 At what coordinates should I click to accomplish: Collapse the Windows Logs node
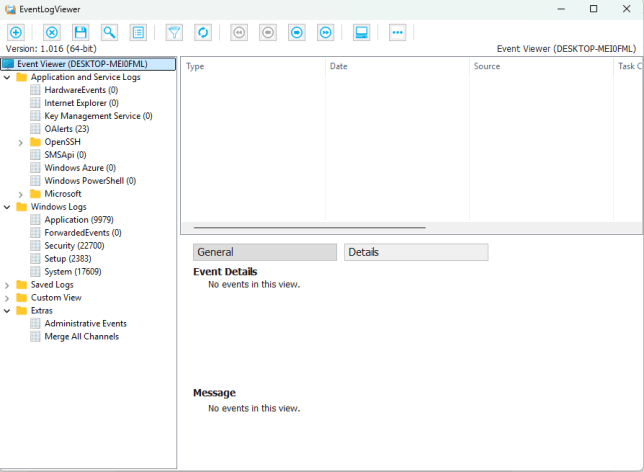(8, 207)
